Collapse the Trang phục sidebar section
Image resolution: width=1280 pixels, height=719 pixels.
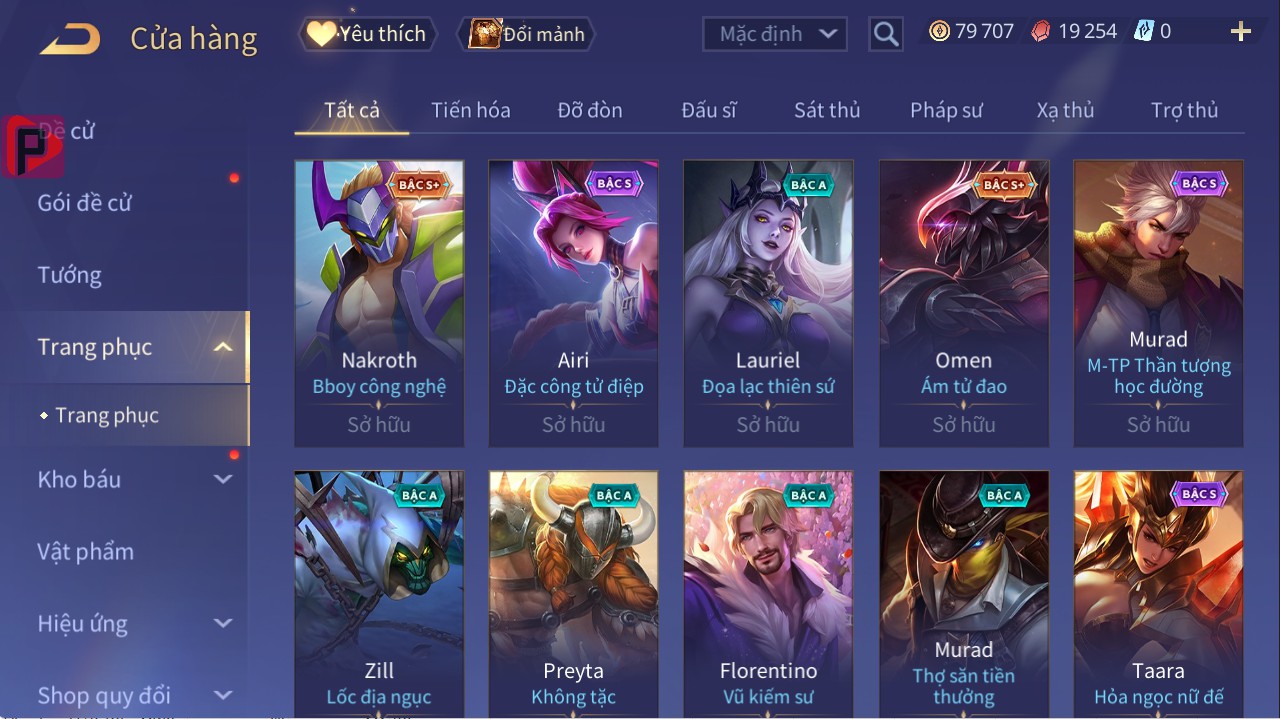(223, 347)
